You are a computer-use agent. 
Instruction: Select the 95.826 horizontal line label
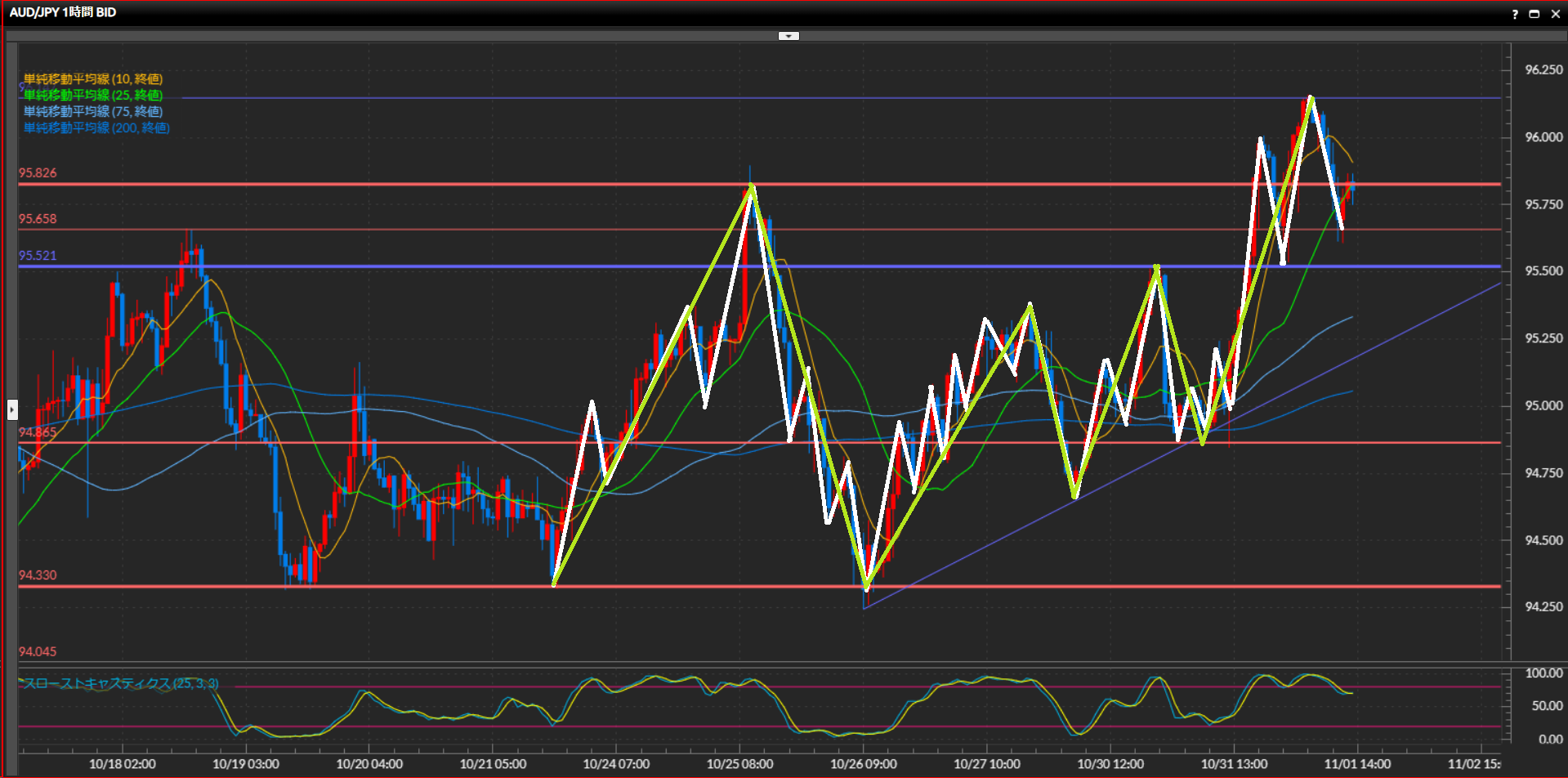[x=38, y=173]
